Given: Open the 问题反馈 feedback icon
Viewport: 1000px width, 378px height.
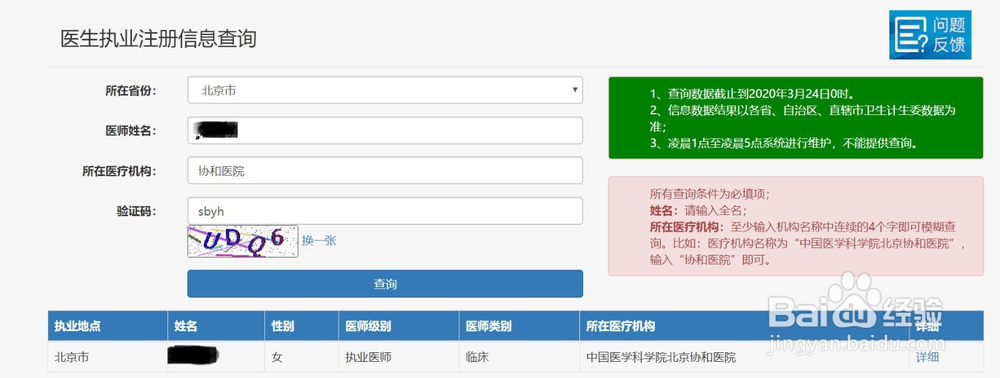Looking at the screenshot, I should [930, 35].
